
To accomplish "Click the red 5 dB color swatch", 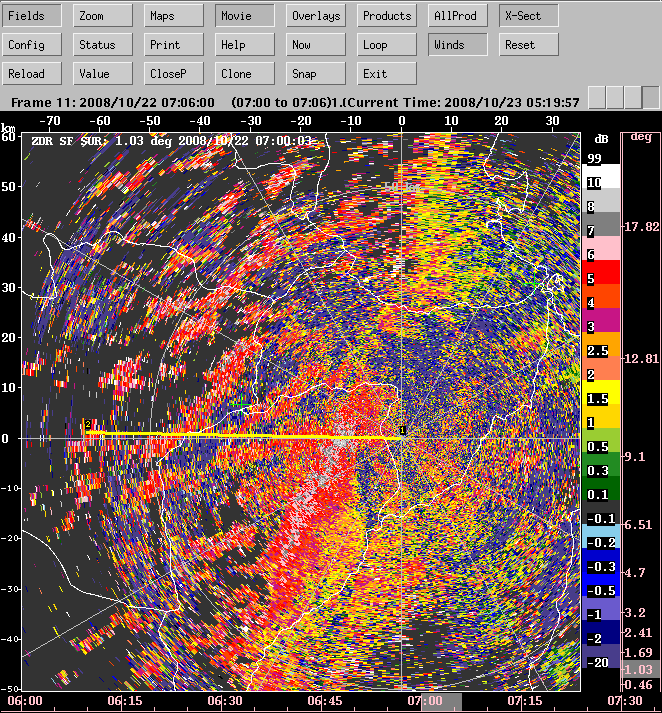I will pyautogui.click(x=601, y=279).
